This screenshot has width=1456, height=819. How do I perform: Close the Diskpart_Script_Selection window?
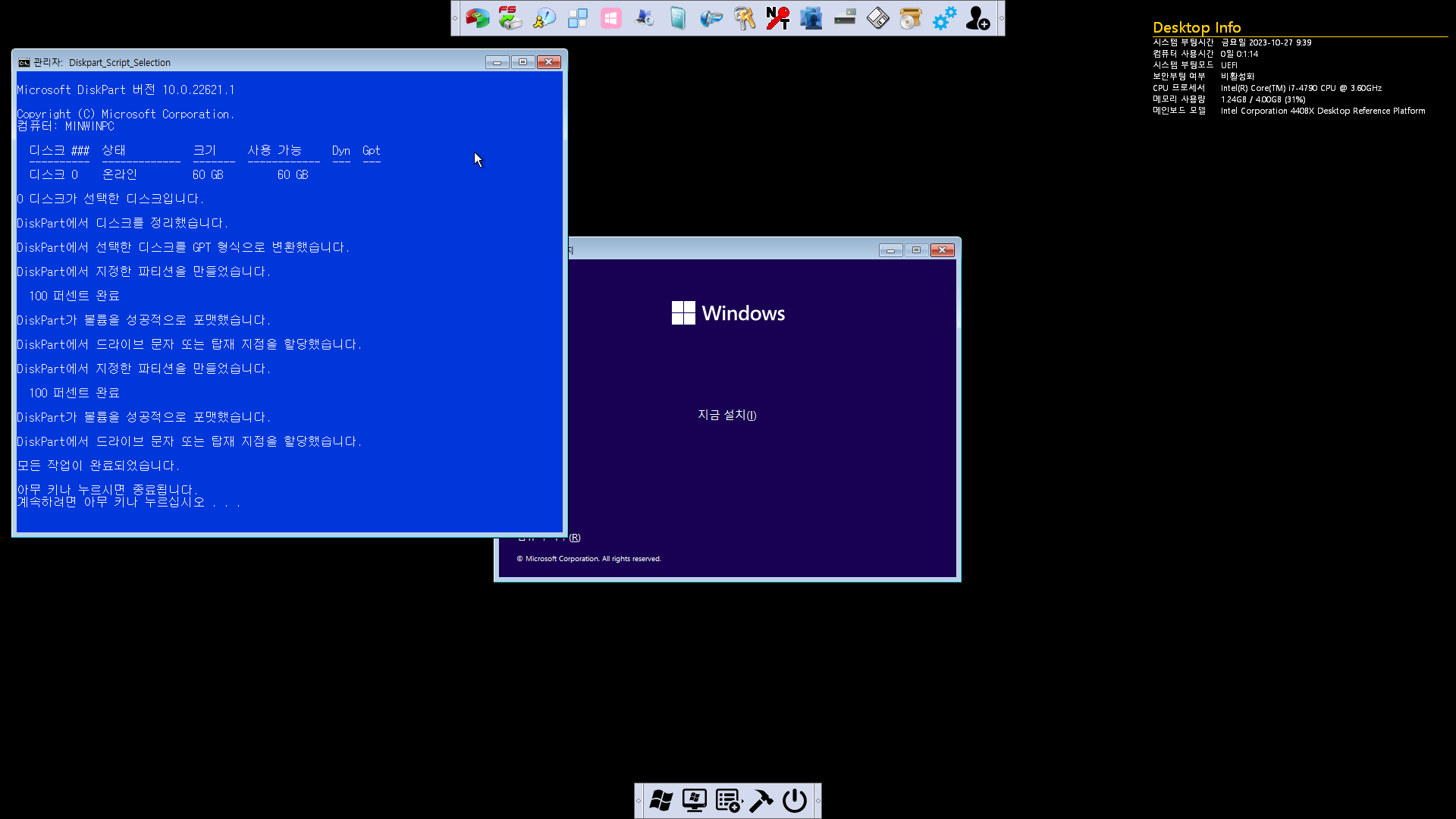(549, 62)
